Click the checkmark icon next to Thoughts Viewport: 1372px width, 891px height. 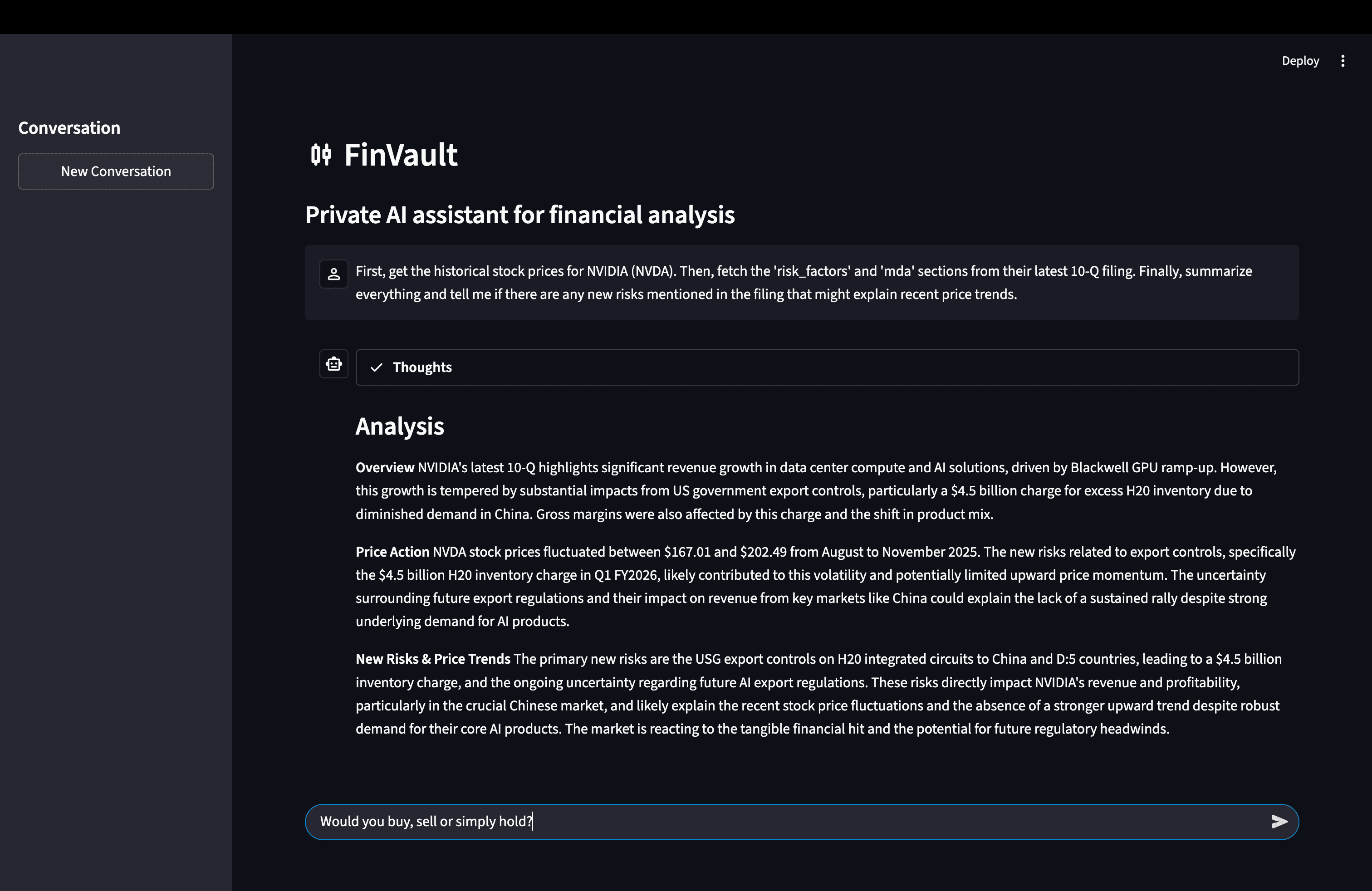(x=377, y=367)
